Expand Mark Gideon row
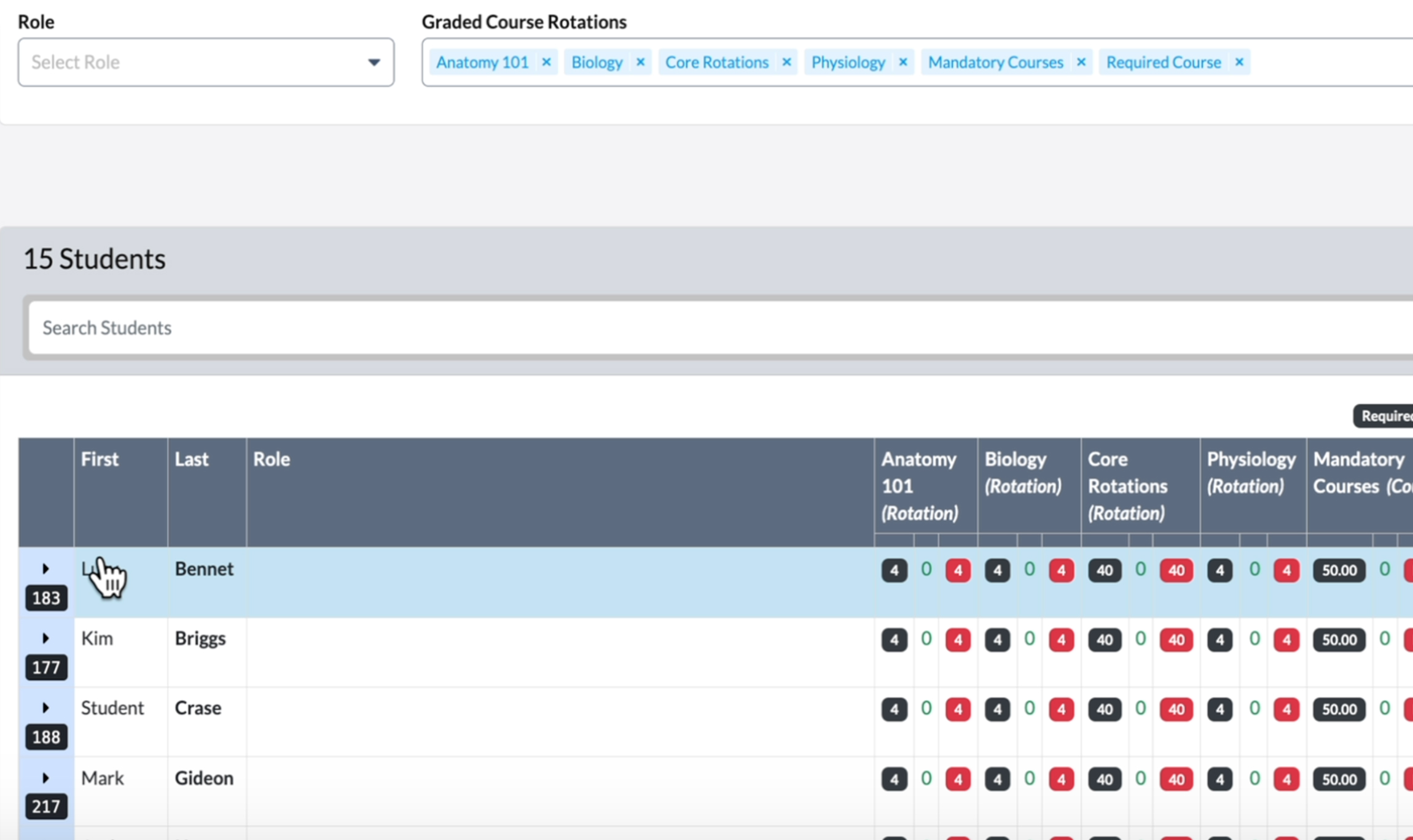This screenshot has height=840, width=1413. [x=45, y=778]
